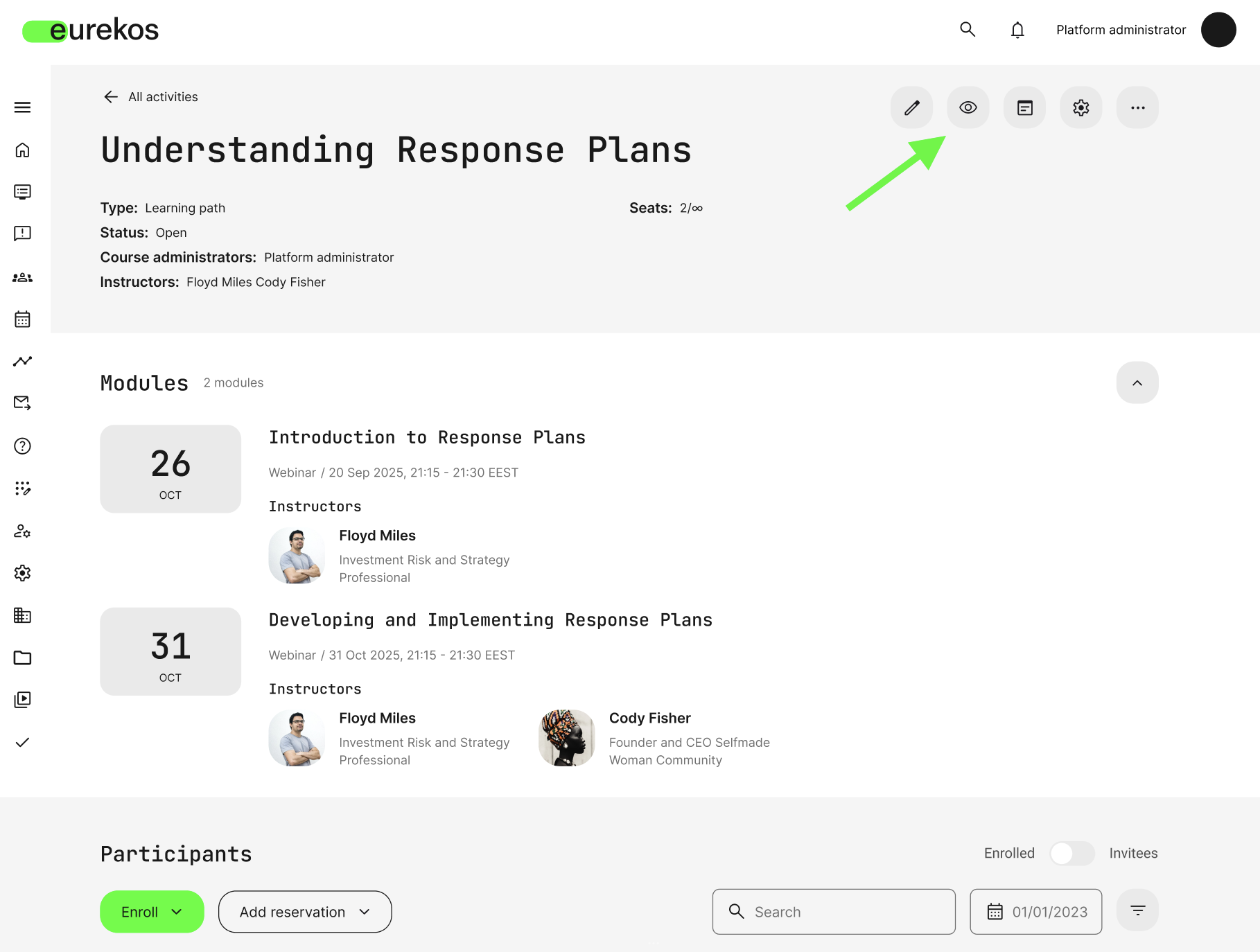Viewport: 1260px width, 952px height.
Task: Expand the hamburger sidebar menu
Action: click(22, 107)
